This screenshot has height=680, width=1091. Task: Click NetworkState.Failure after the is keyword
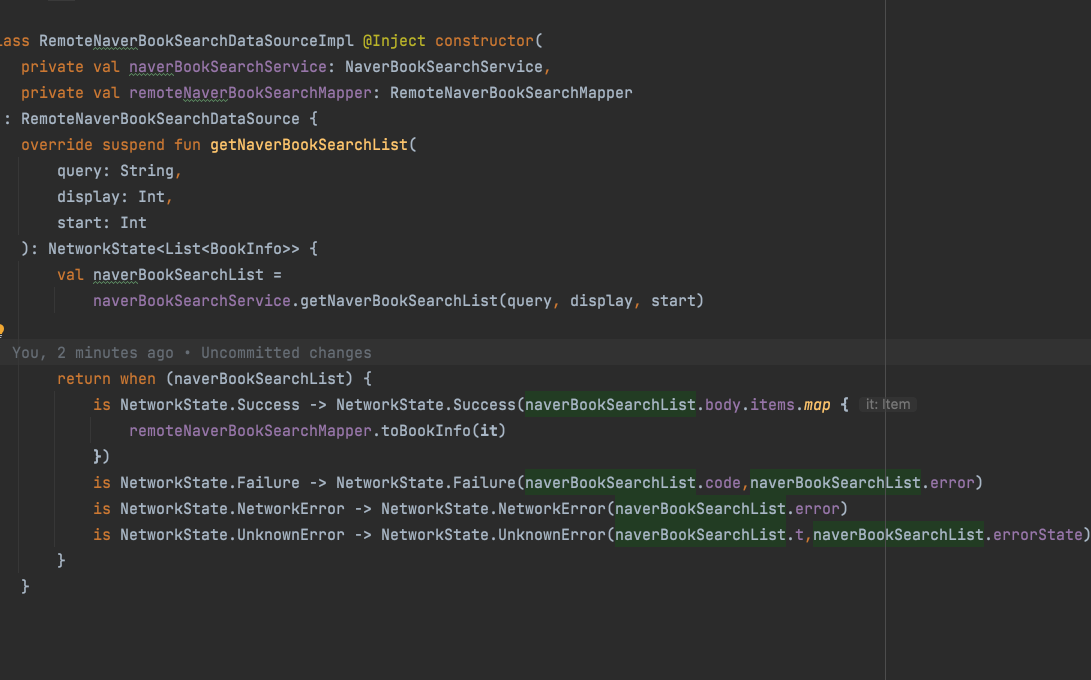tap(209, 482)
